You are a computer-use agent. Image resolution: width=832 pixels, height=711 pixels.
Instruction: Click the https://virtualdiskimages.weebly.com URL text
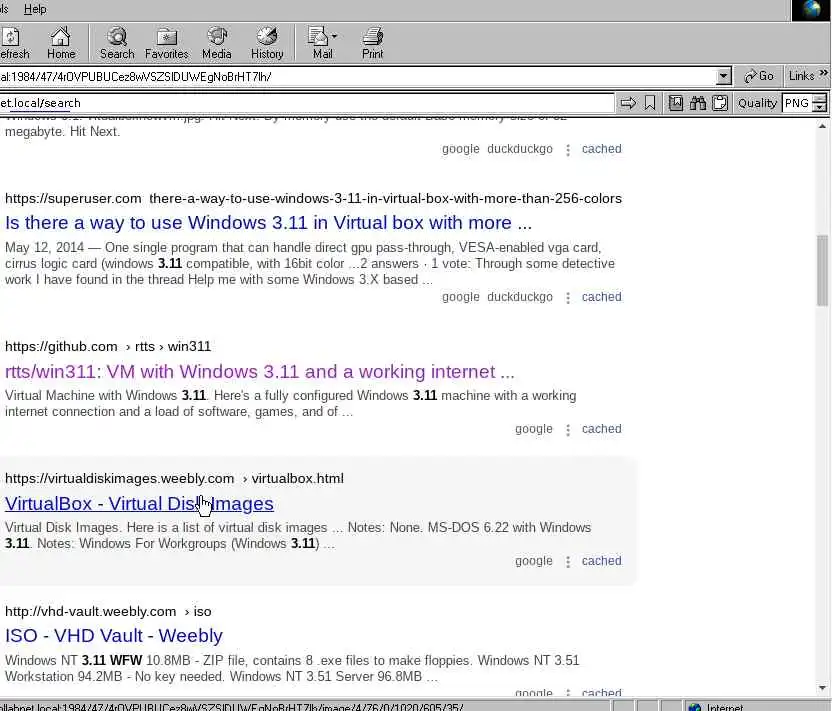click(x=119, y=479)
